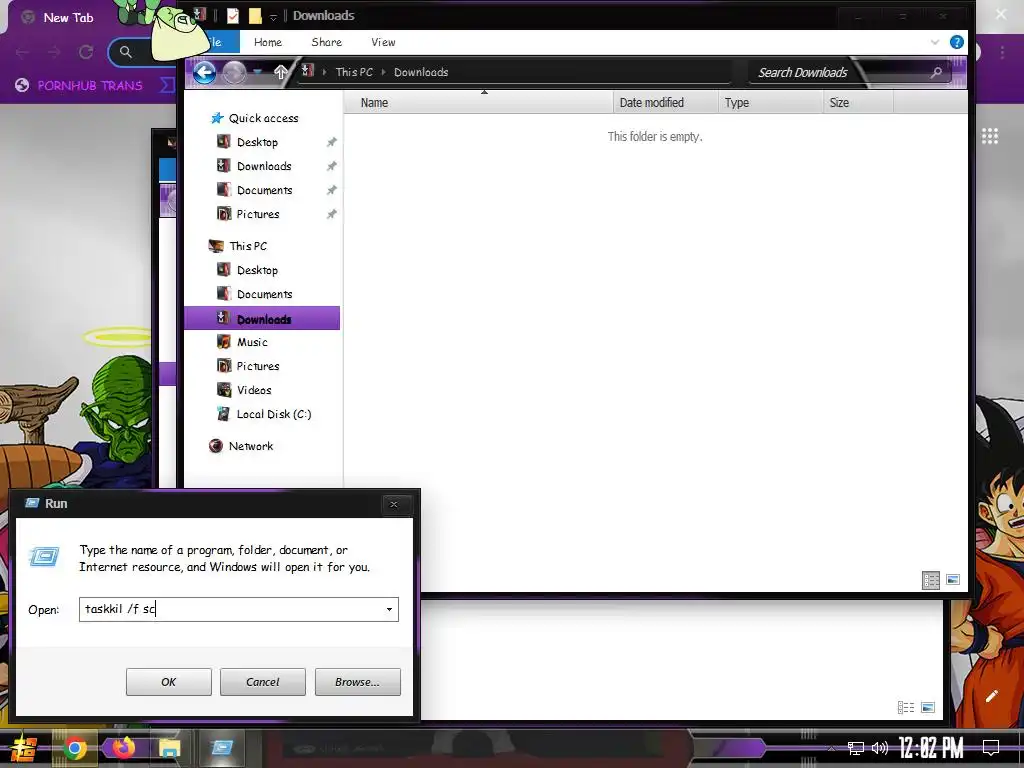The height and width of the screenshot is (768, 1024).
Task: Open Firefox from the taskbar
Action: tap(123, 748)
